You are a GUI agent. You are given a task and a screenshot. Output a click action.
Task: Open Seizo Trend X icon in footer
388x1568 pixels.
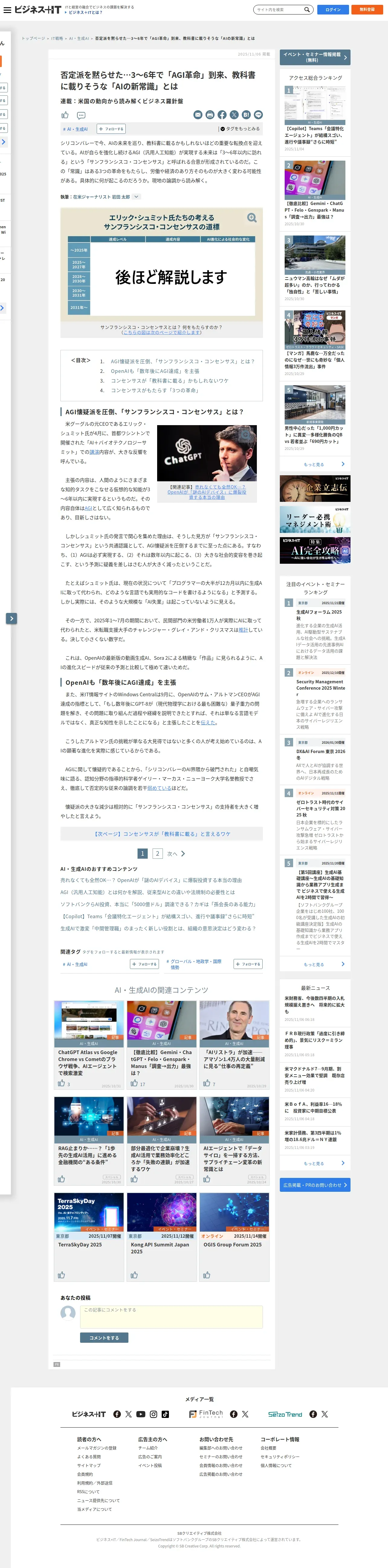tap(325, 1414)
